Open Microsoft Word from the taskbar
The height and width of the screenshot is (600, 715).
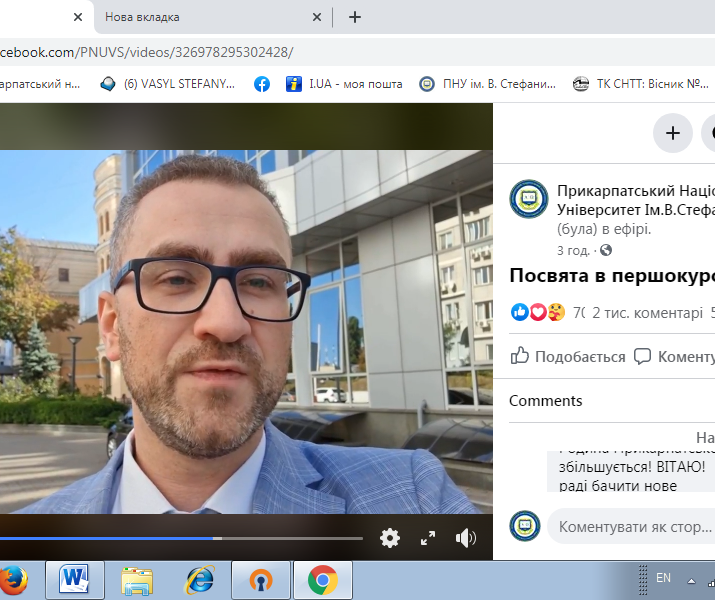click(x=75, y=580)
